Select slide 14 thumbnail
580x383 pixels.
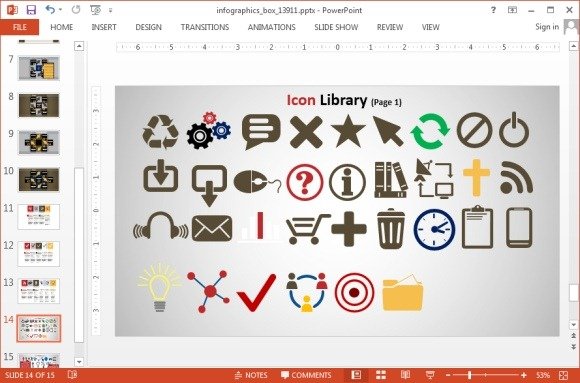click(39, 328)
